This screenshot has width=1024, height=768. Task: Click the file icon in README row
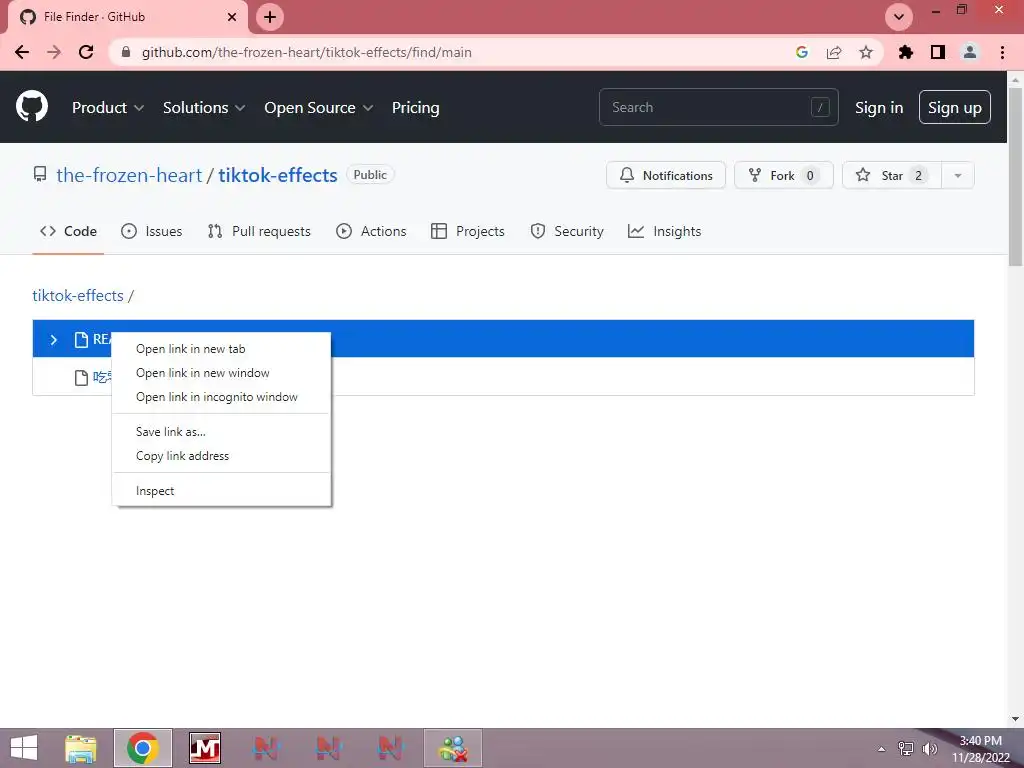[x=81, y=340]
